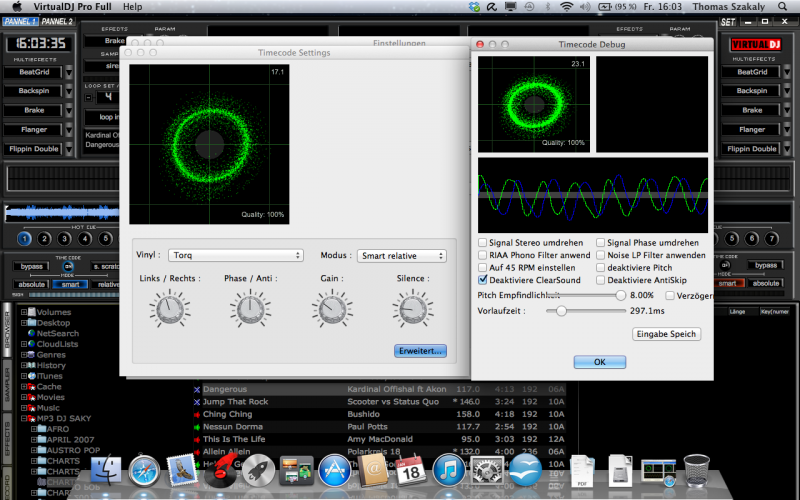Tick Auf 45 RPM einstellen checkbox
The width and height of the screenshot is (800, 500).
click(483, 267)
